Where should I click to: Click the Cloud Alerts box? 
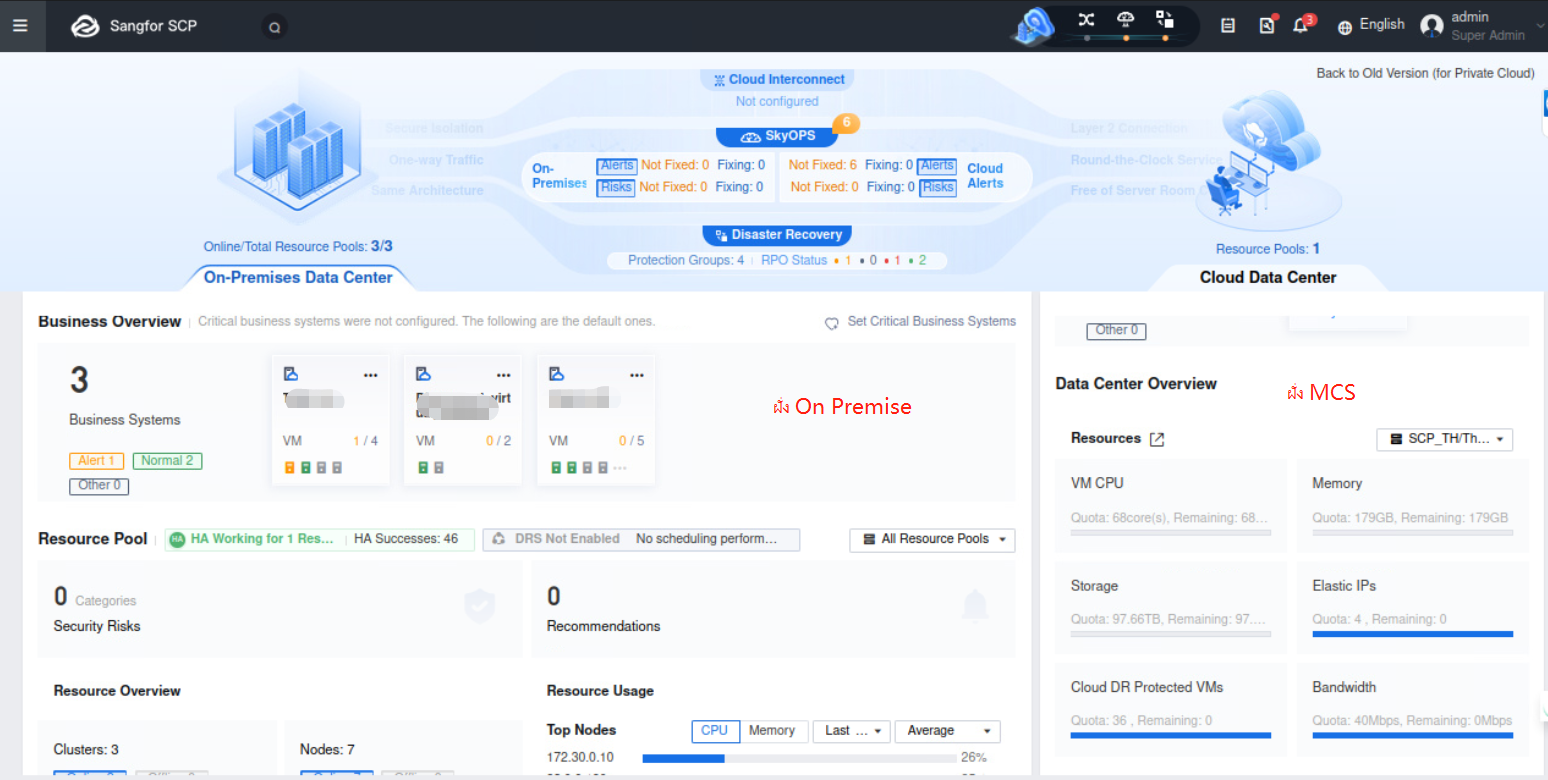937,166
